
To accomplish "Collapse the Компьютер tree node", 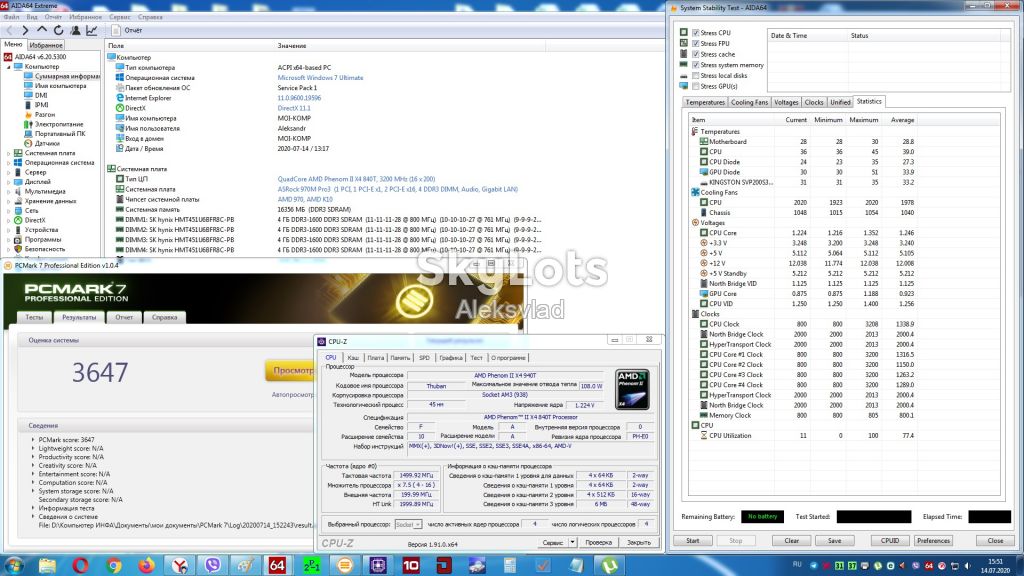I will click(8, 67).
